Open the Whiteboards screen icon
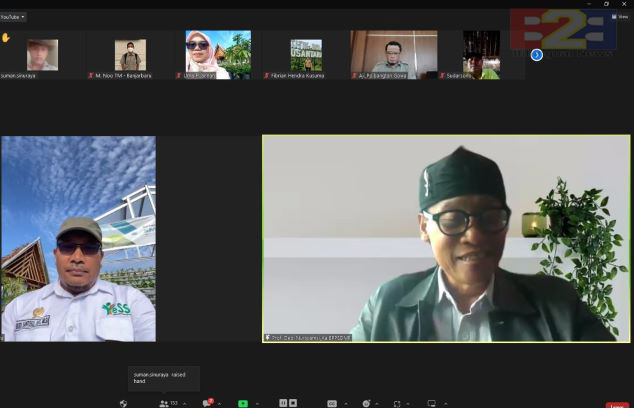 coord(431,403)
